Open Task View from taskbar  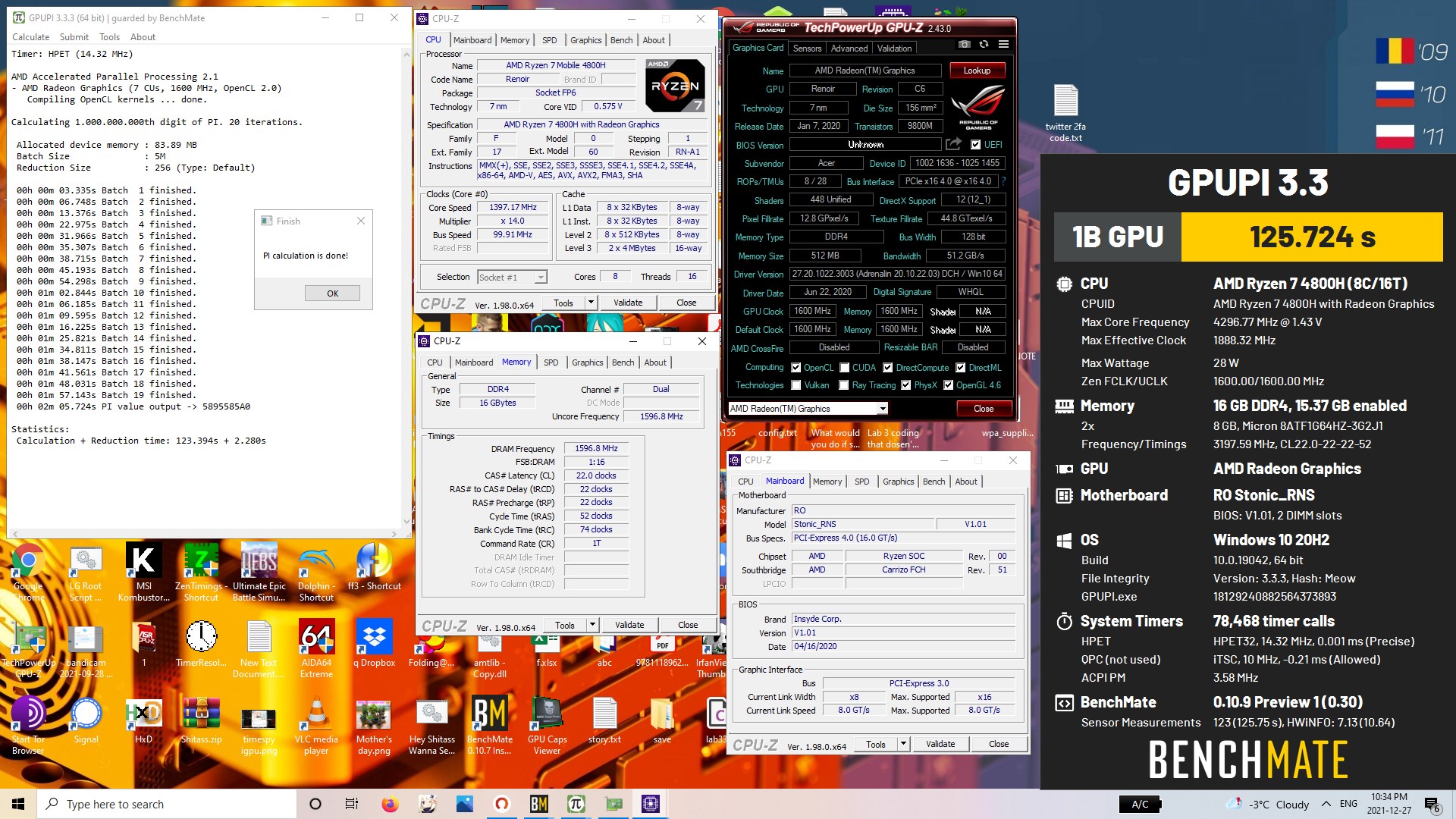click(352, 804)
